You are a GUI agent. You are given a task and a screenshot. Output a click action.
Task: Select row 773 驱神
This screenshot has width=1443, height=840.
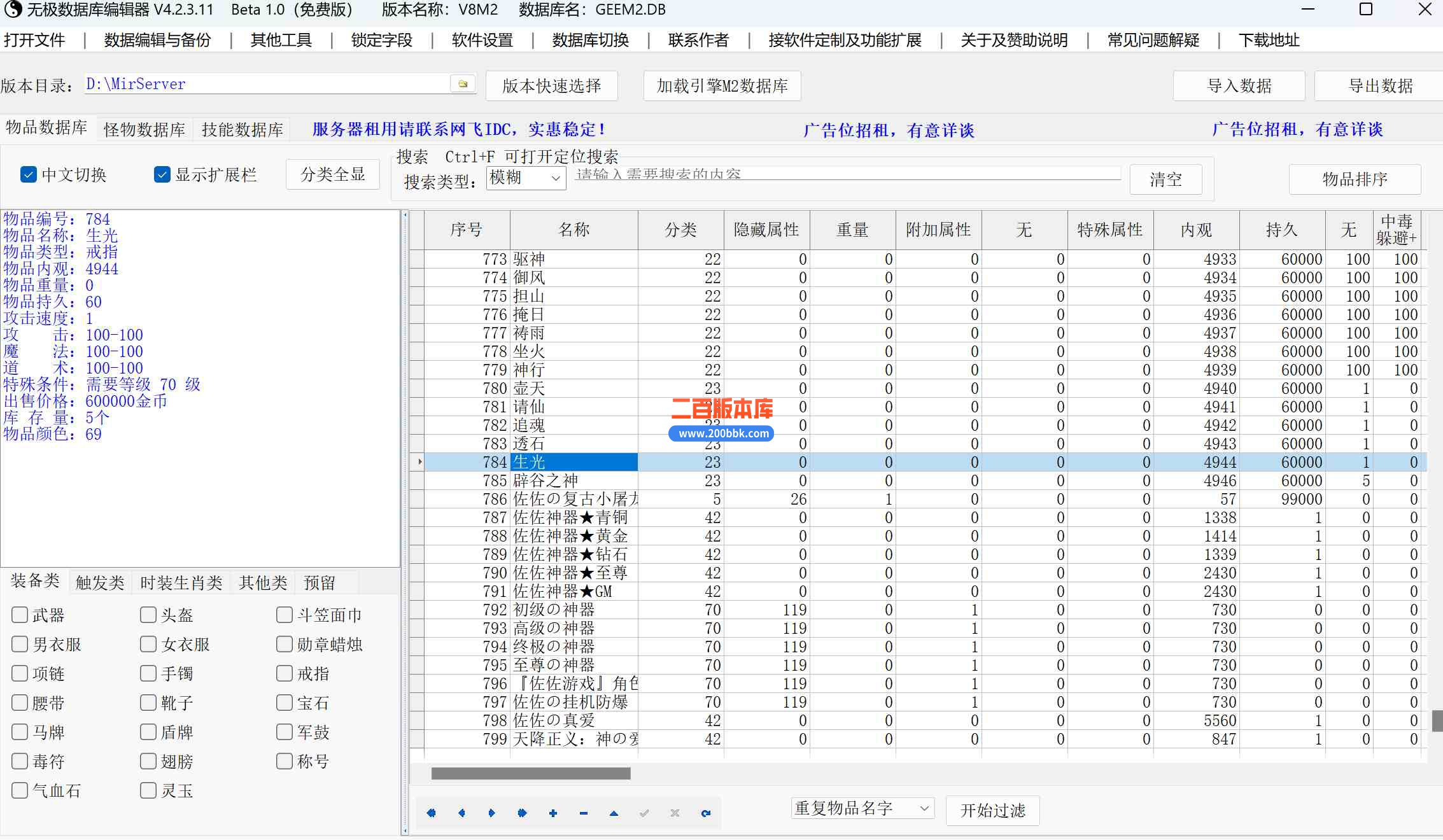pos(918,259)
